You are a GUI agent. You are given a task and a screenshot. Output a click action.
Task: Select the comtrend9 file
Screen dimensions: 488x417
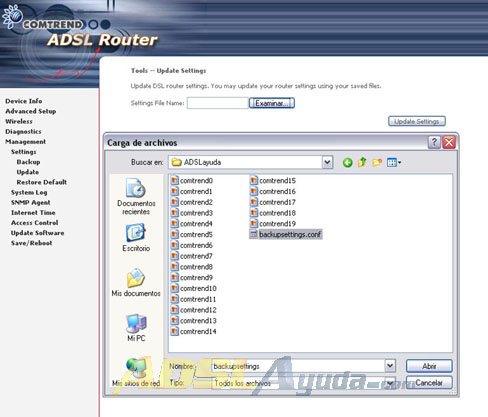pyautogui.click(x=192, y=277)
